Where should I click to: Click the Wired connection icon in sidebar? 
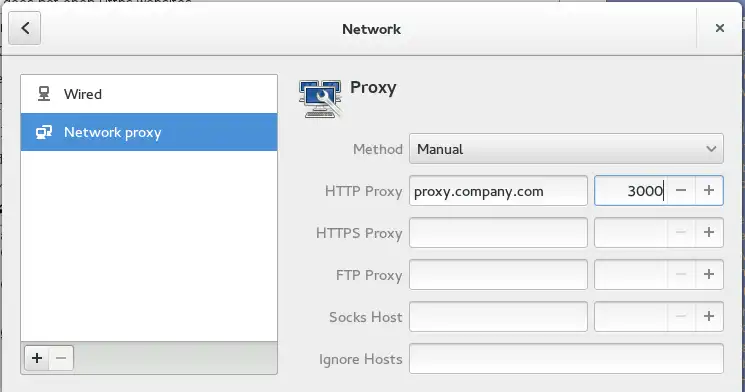[44, 94]
